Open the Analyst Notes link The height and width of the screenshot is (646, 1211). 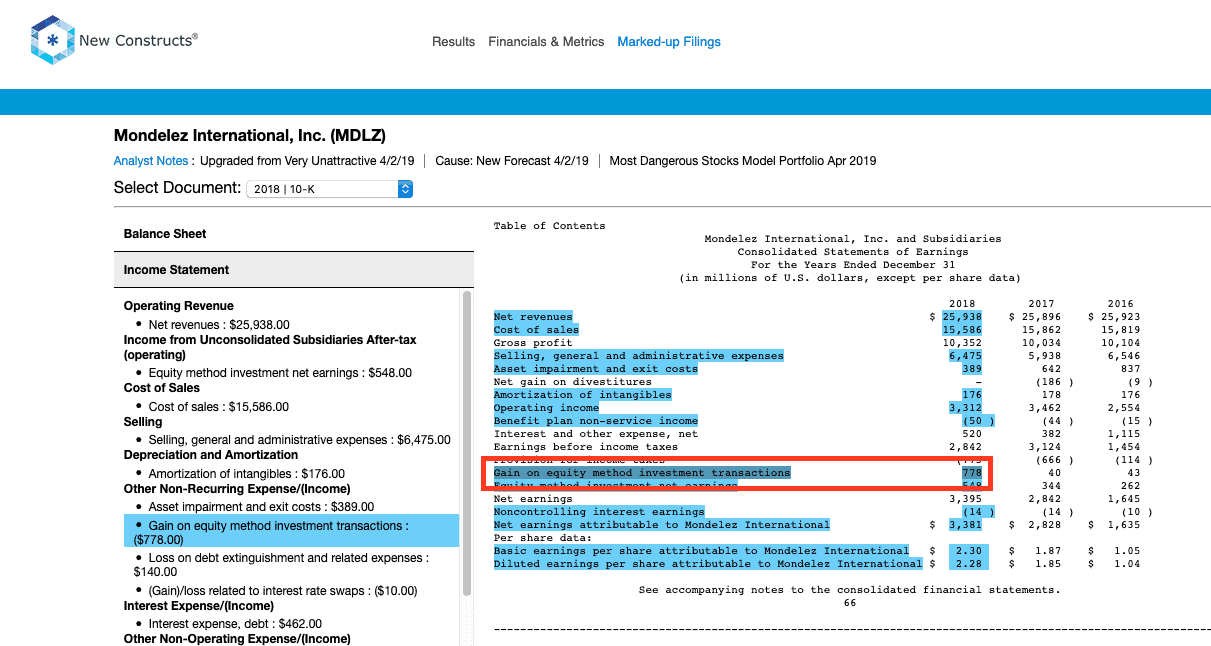151,161
